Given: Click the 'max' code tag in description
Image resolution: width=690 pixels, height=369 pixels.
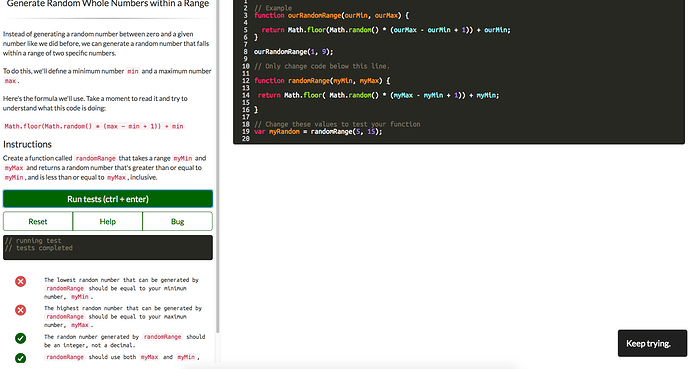Looking at the screenshot, I should point(10,81).
